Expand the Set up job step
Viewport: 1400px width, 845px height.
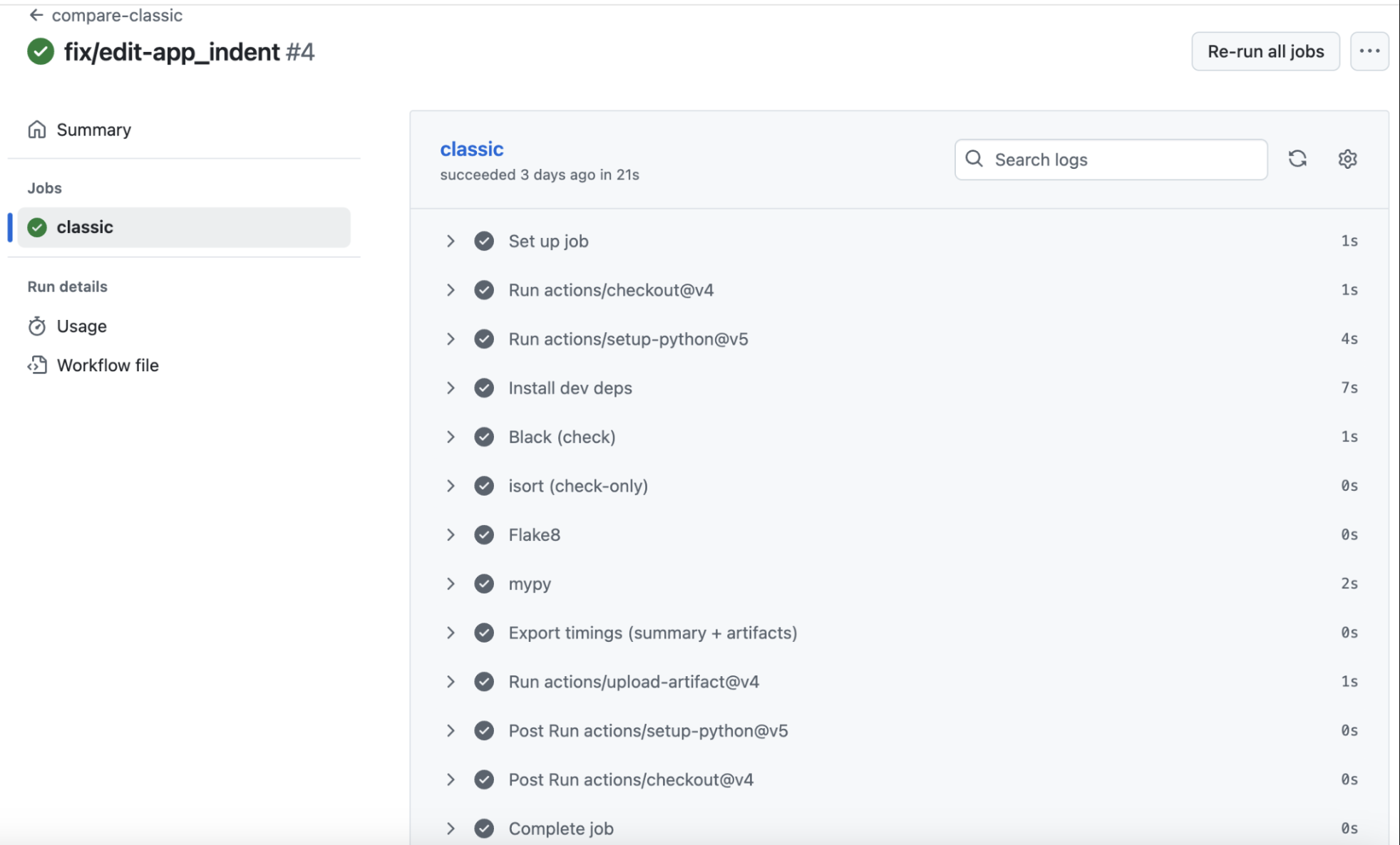tap(451, 241)
